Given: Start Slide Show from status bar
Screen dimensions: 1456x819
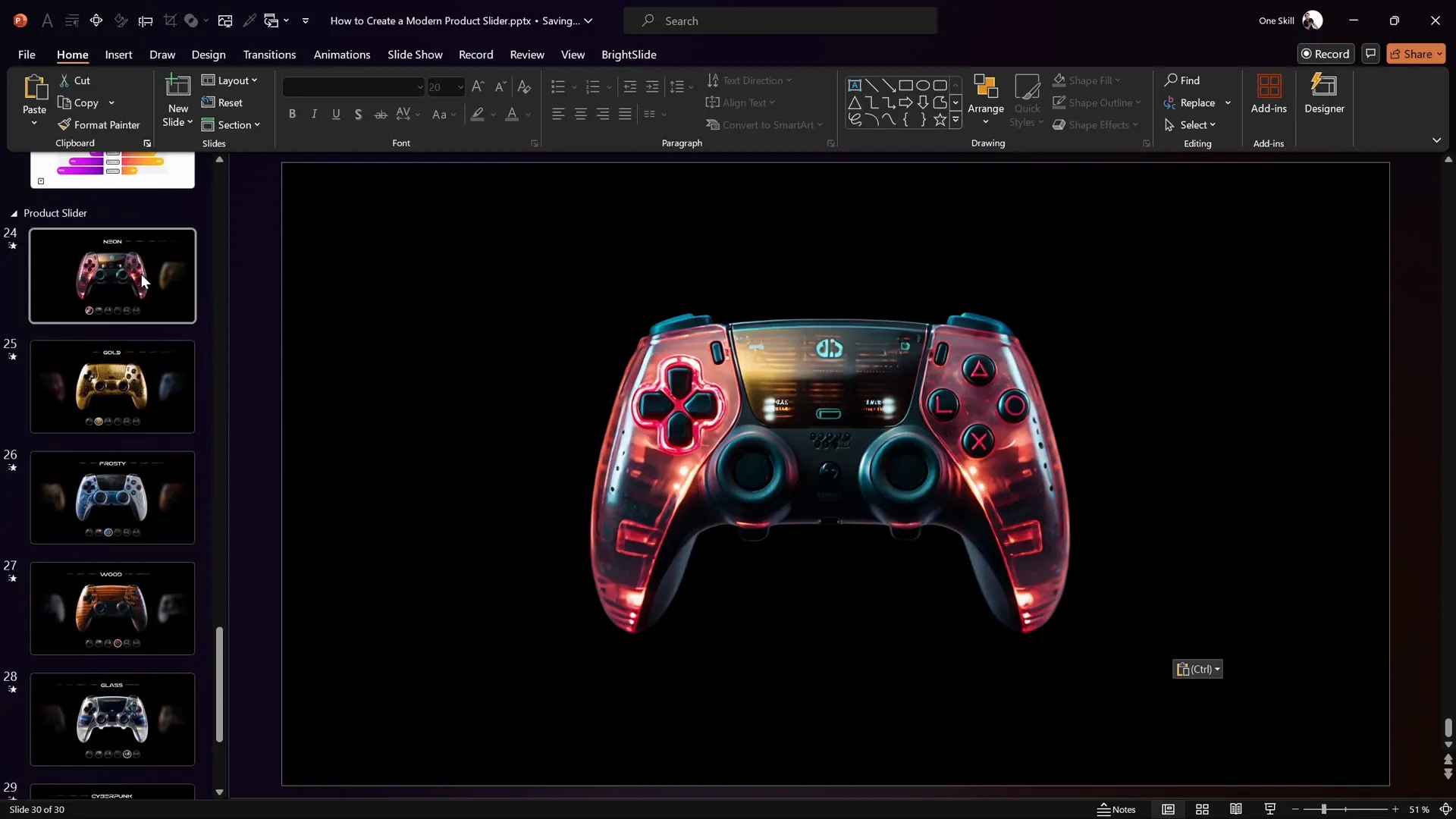Looking at the screenshot, I should [x=1270, y=809].
